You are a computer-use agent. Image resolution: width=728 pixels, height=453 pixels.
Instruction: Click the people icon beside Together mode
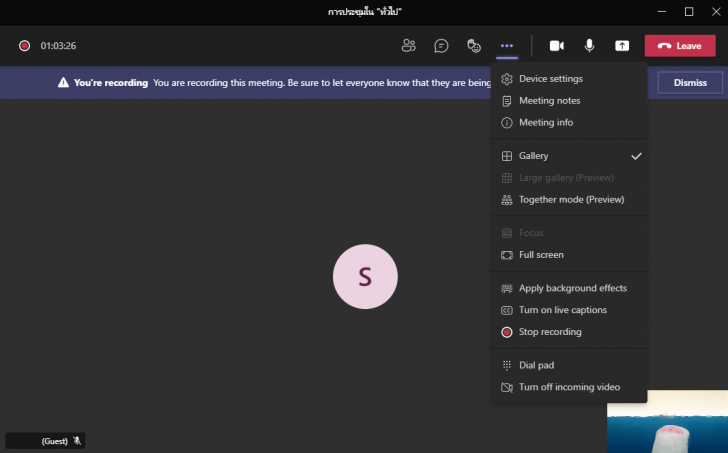click(x=507, y=200)
